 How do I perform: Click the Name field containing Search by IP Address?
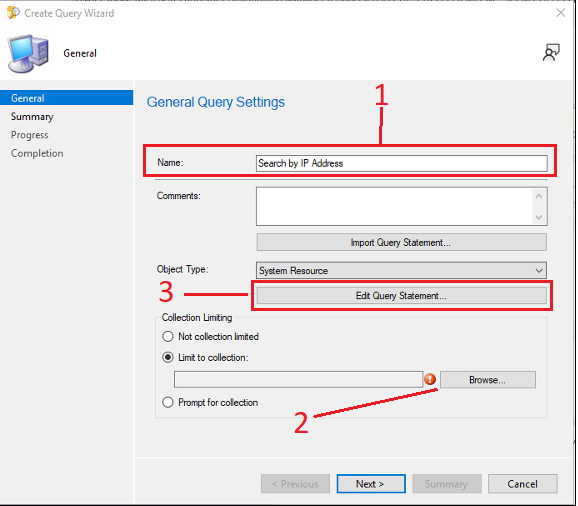click(x=401, y=163)
